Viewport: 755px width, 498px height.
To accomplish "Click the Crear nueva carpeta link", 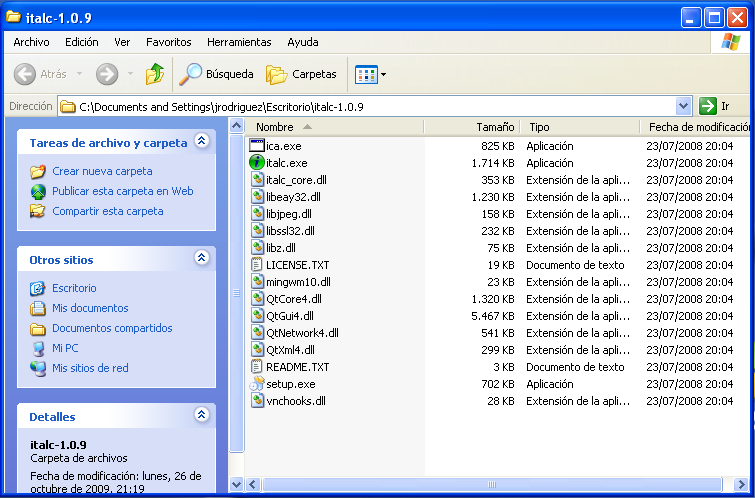I will click(x=102, y=171).
